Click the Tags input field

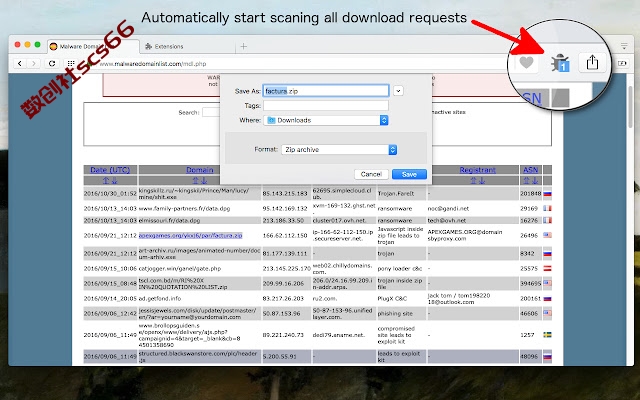326,105
